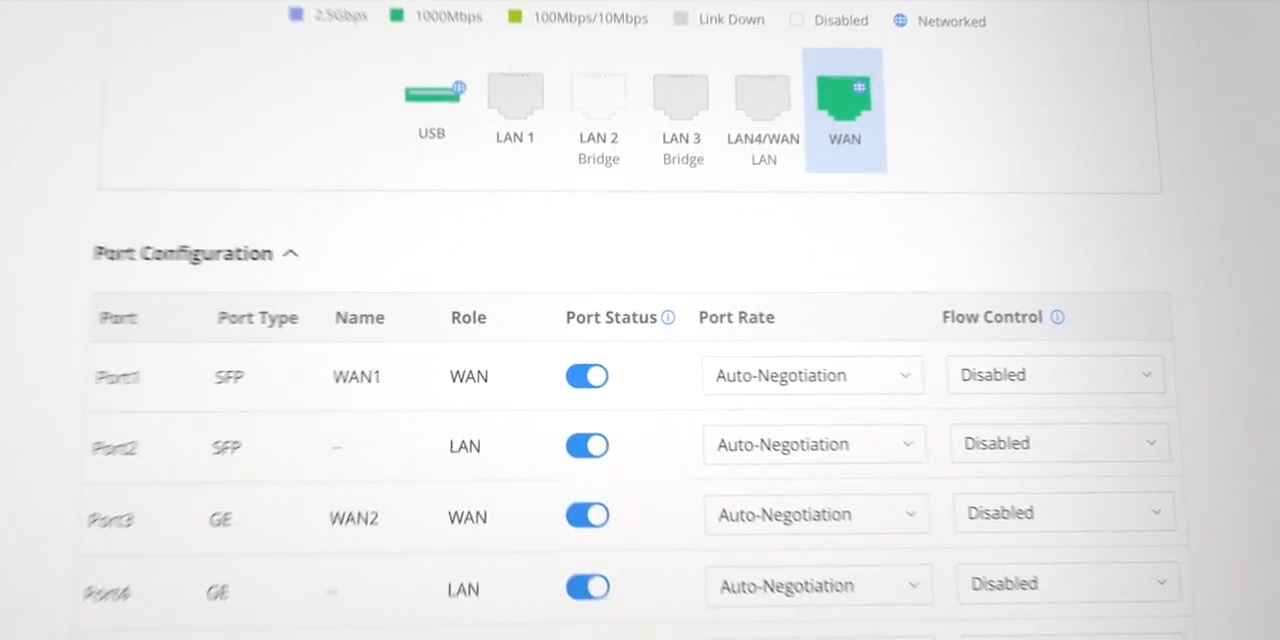Click the LAN 3 Bridge port icon
Image resolution: width=1280 pixels, height=640 pixels.
coord(681,97)
